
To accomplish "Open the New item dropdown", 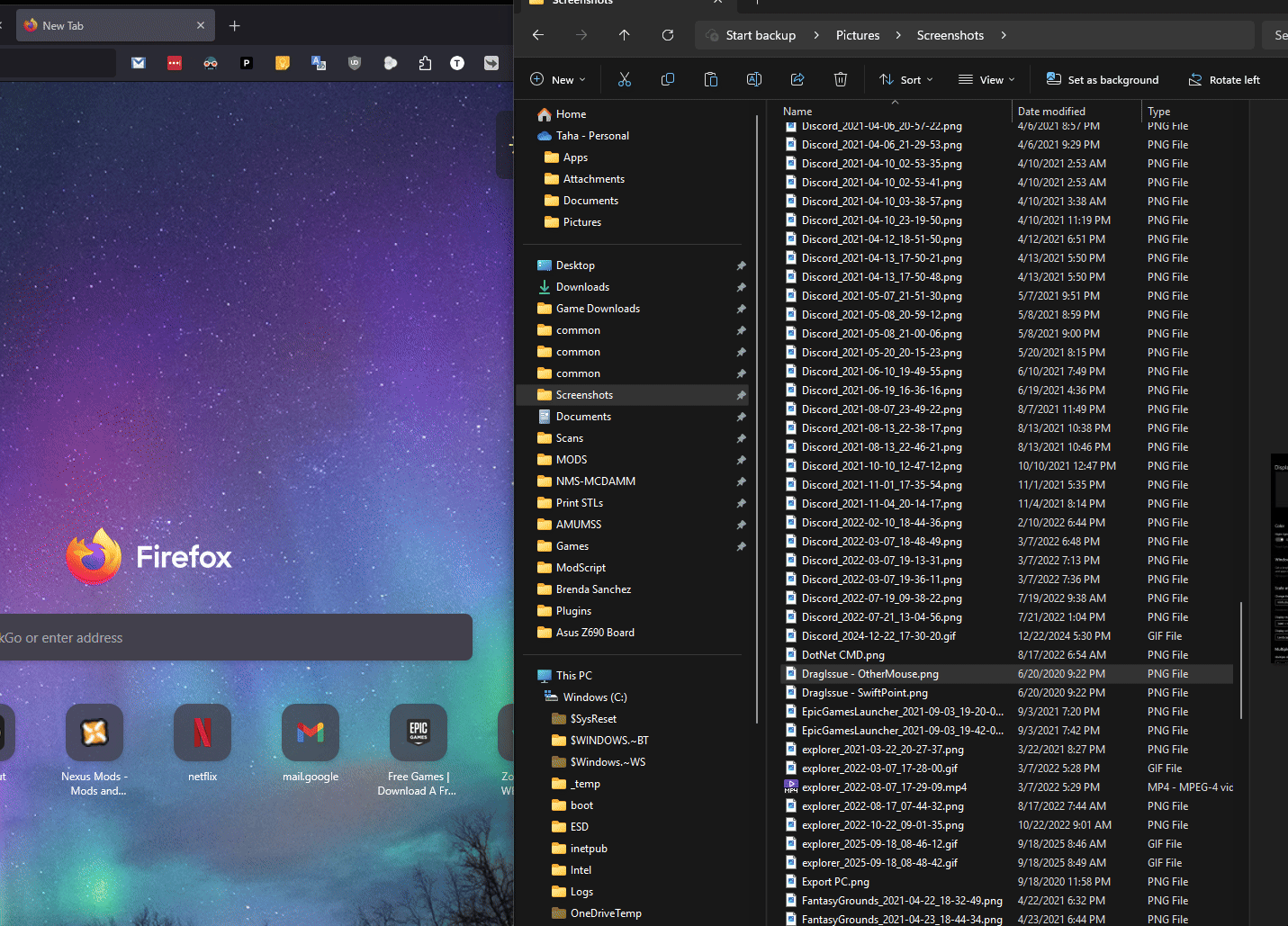I will (x=558, y=79).
